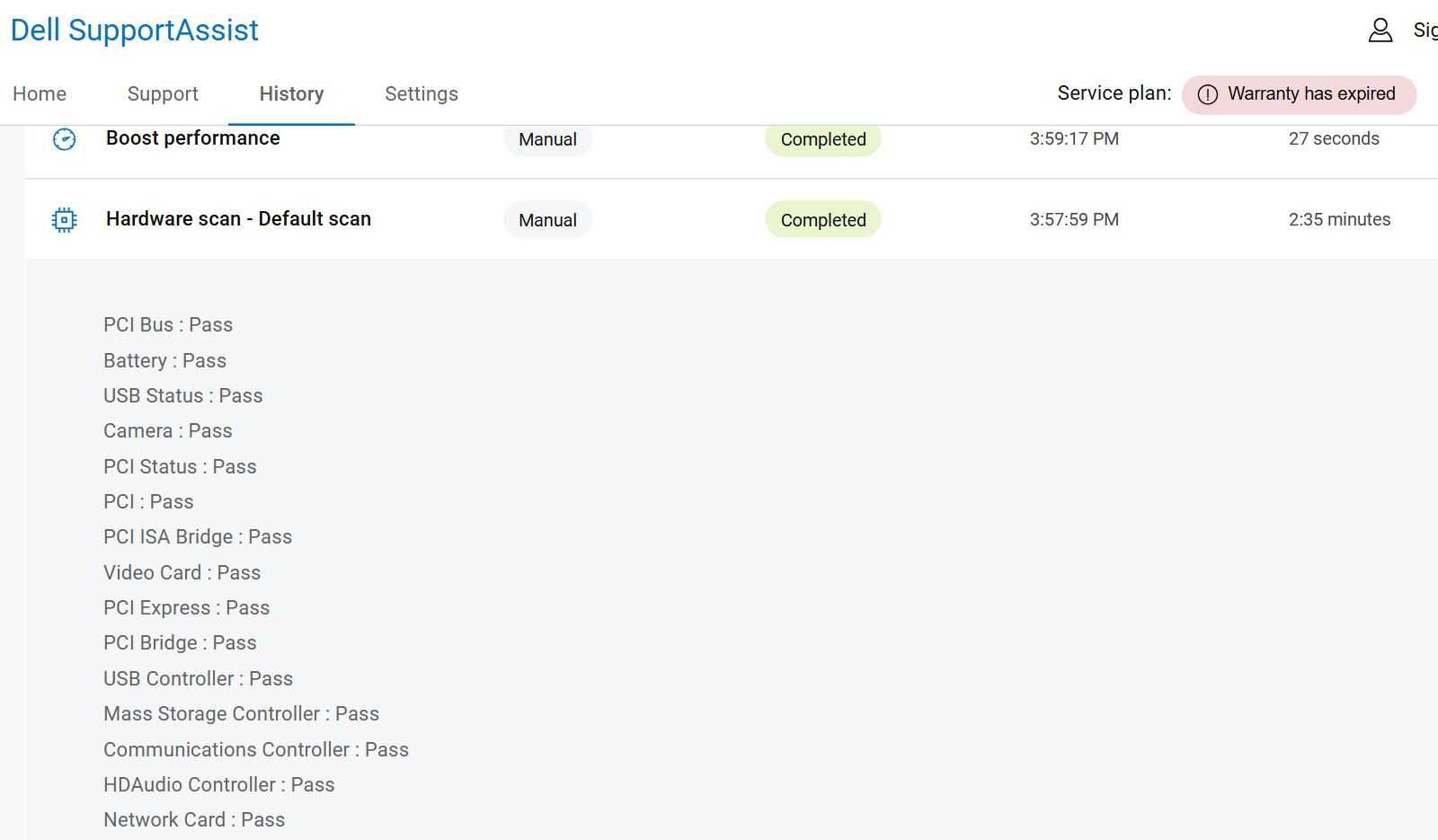Click the Network Card : Pass result
Screen dimensions: 1438x840
pyautogui.click(x=194, y=820)
